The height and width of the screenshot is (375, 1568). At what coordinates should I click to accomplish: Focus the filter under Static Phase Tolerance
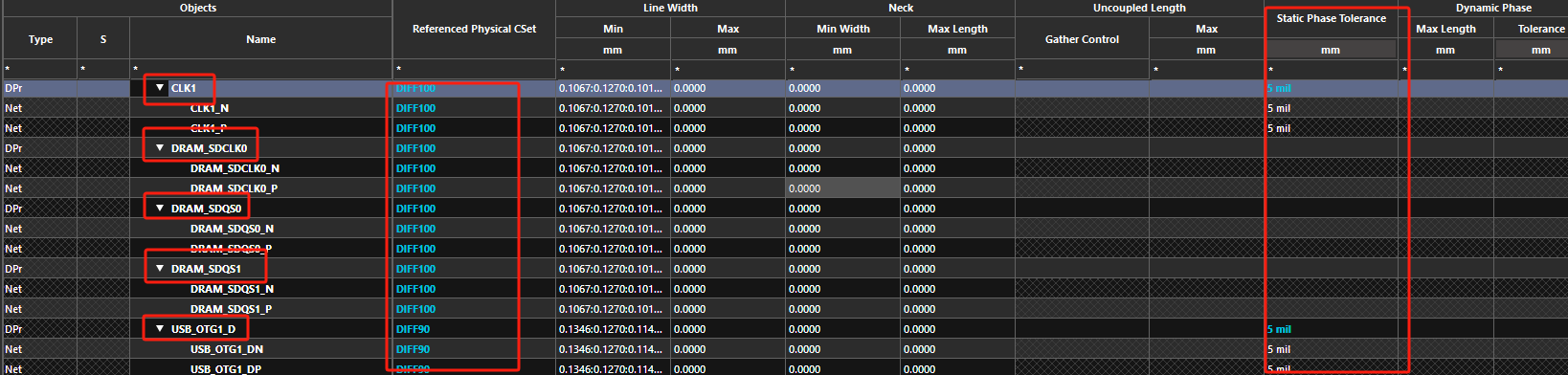(1331, 69)
